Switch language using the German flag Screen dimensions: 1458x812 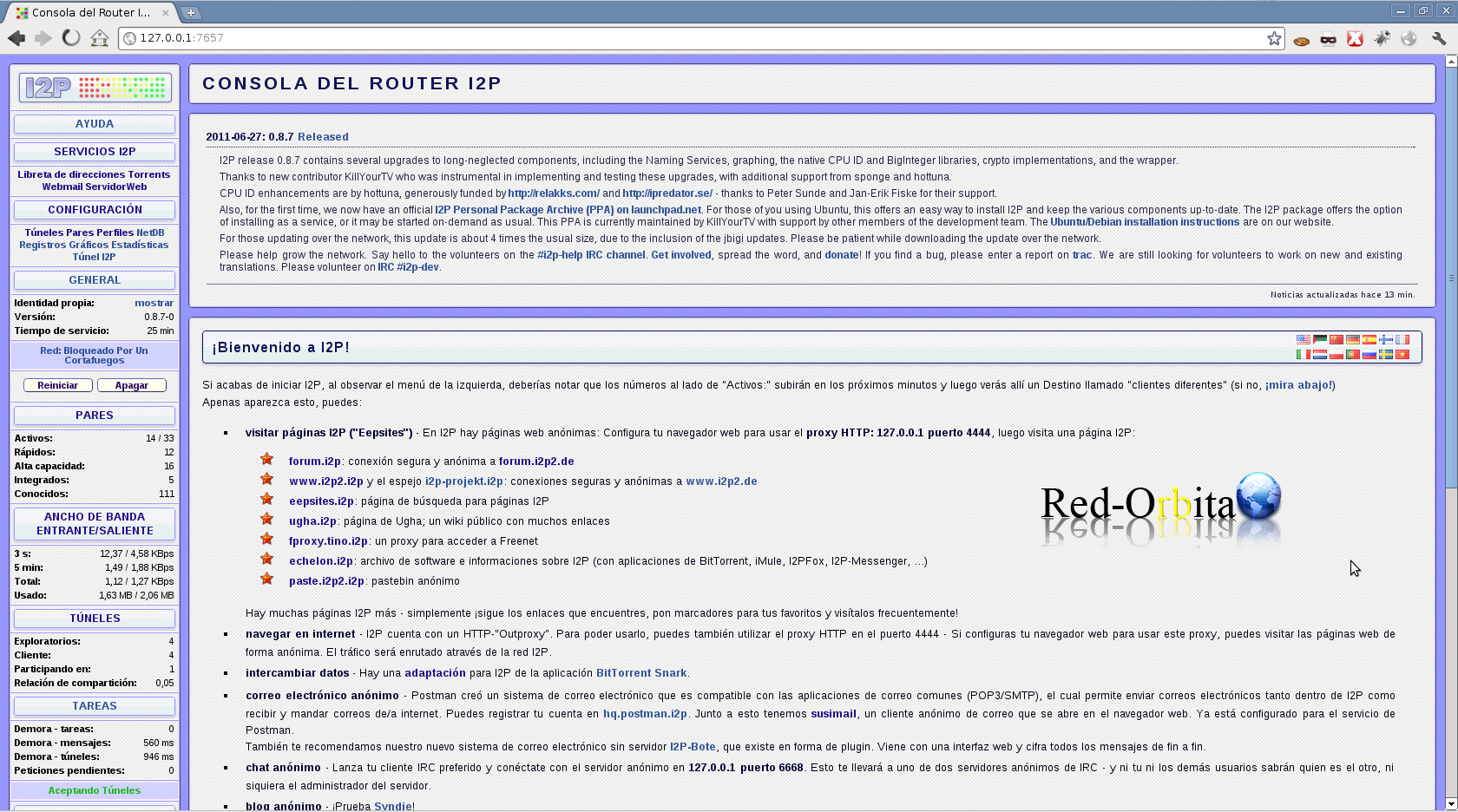pyautogui.click(x=1353, y=339)
